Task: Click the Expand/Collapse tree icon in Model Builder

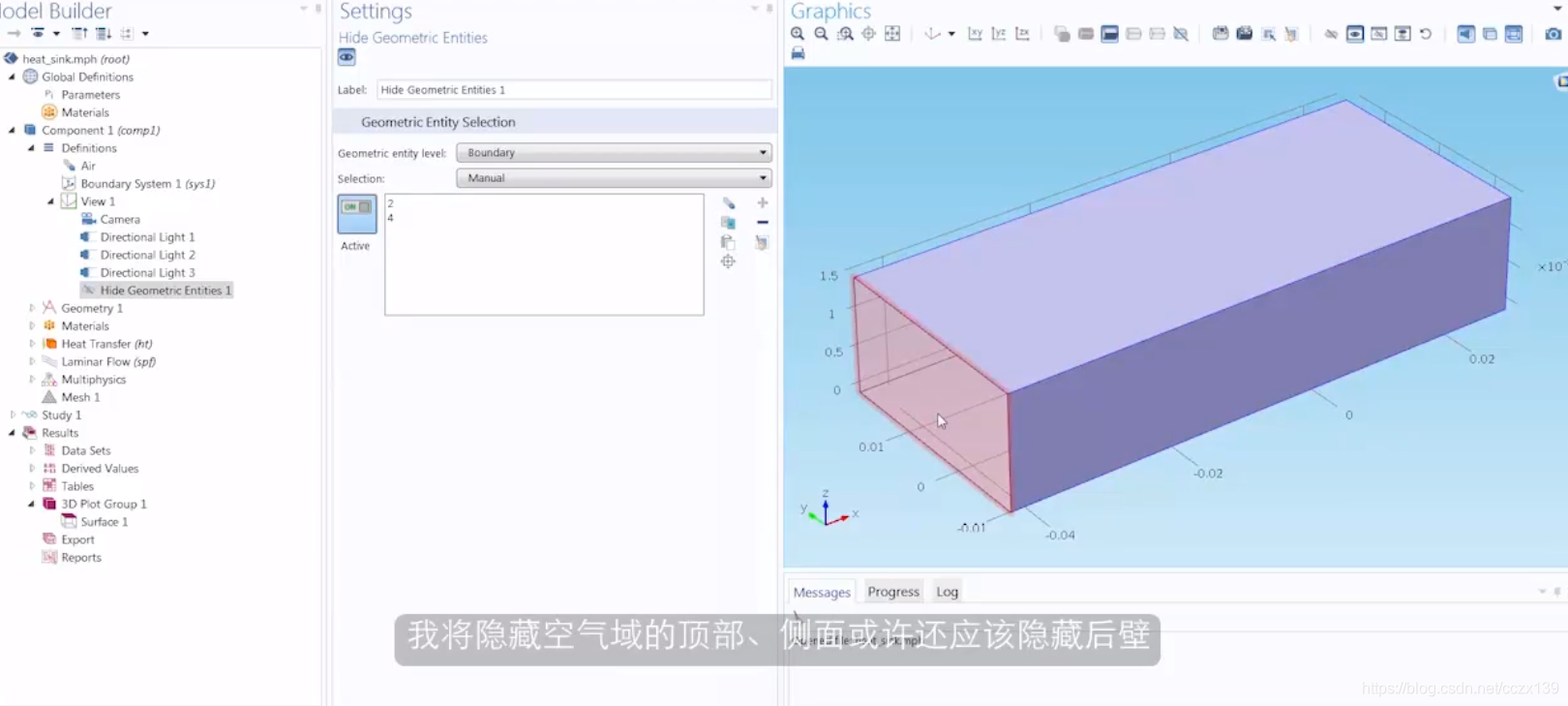Action: click(127, 33)
